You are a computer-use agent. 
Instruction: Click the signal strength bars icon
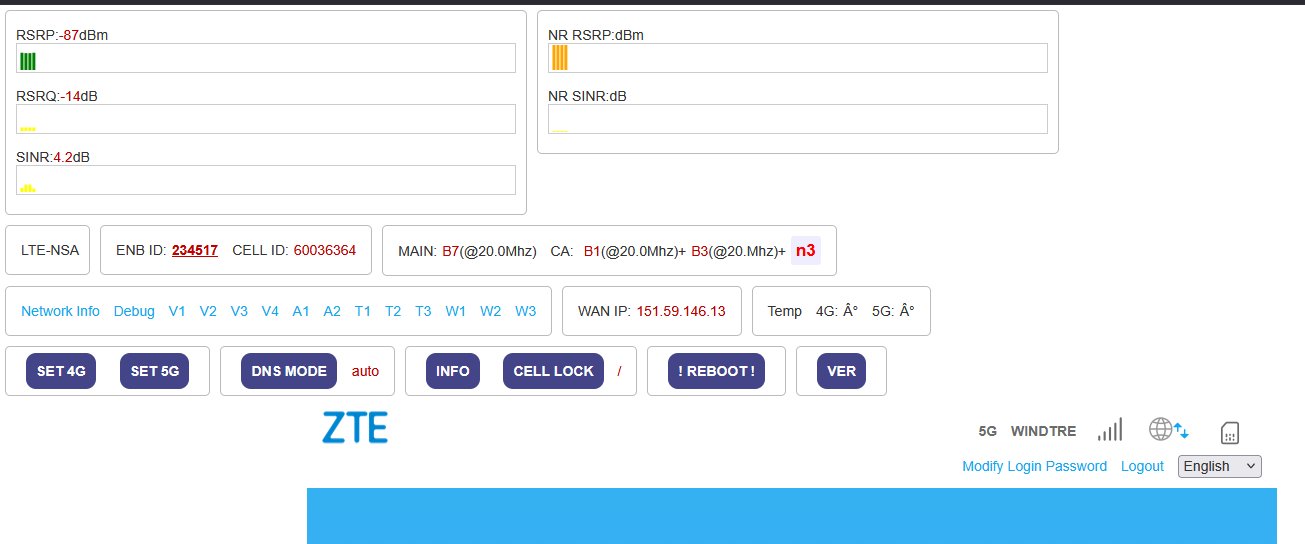[x=1110, y=430]
